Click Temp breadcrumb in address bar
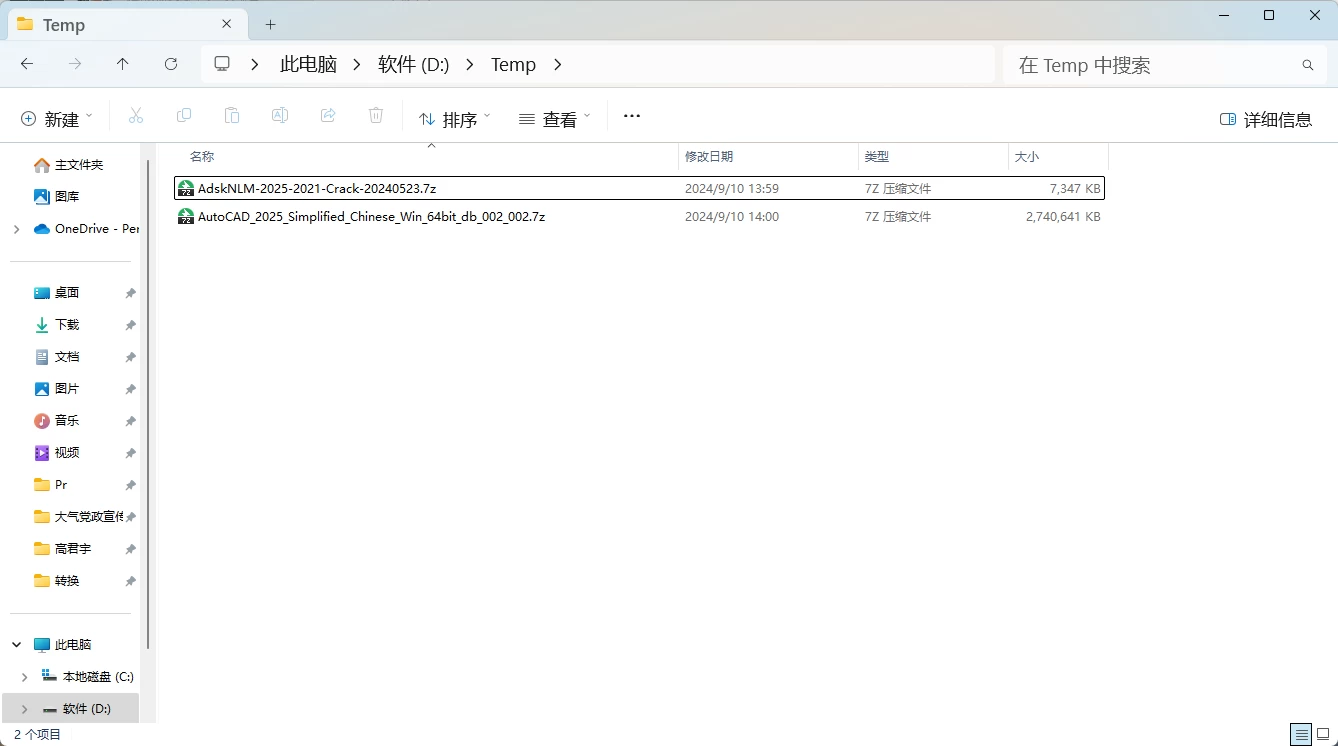This screenshot has height=746, width=1338. tap(513, 64)
